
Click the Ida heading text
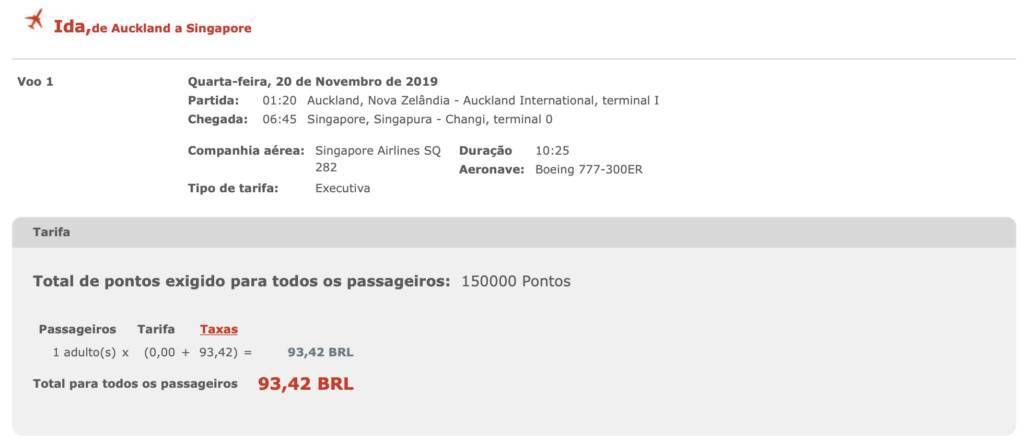coord(72,27)
